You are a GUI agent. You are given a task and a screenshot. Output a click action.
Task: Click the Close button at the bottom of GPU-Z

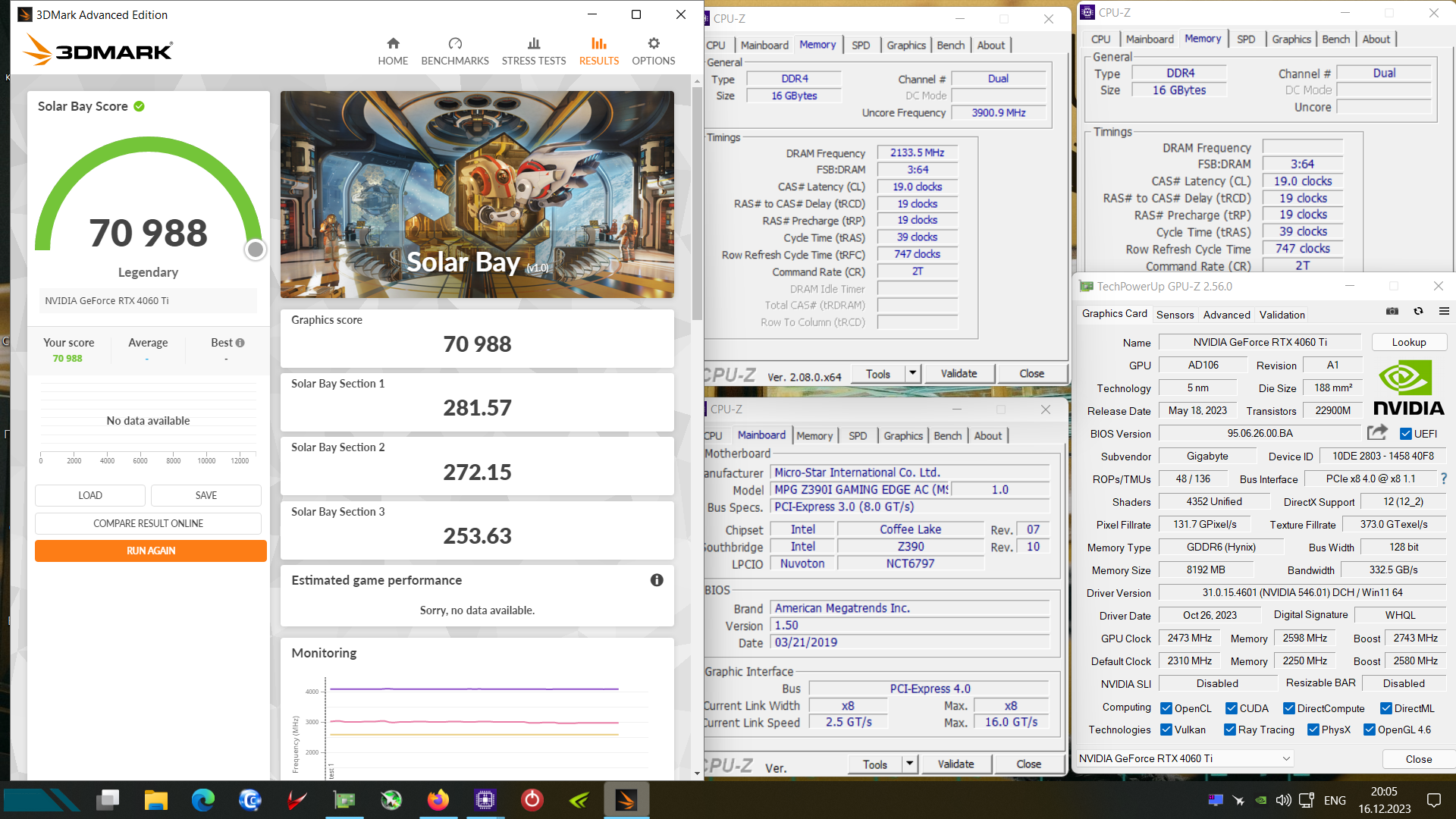coord(1419,759)
